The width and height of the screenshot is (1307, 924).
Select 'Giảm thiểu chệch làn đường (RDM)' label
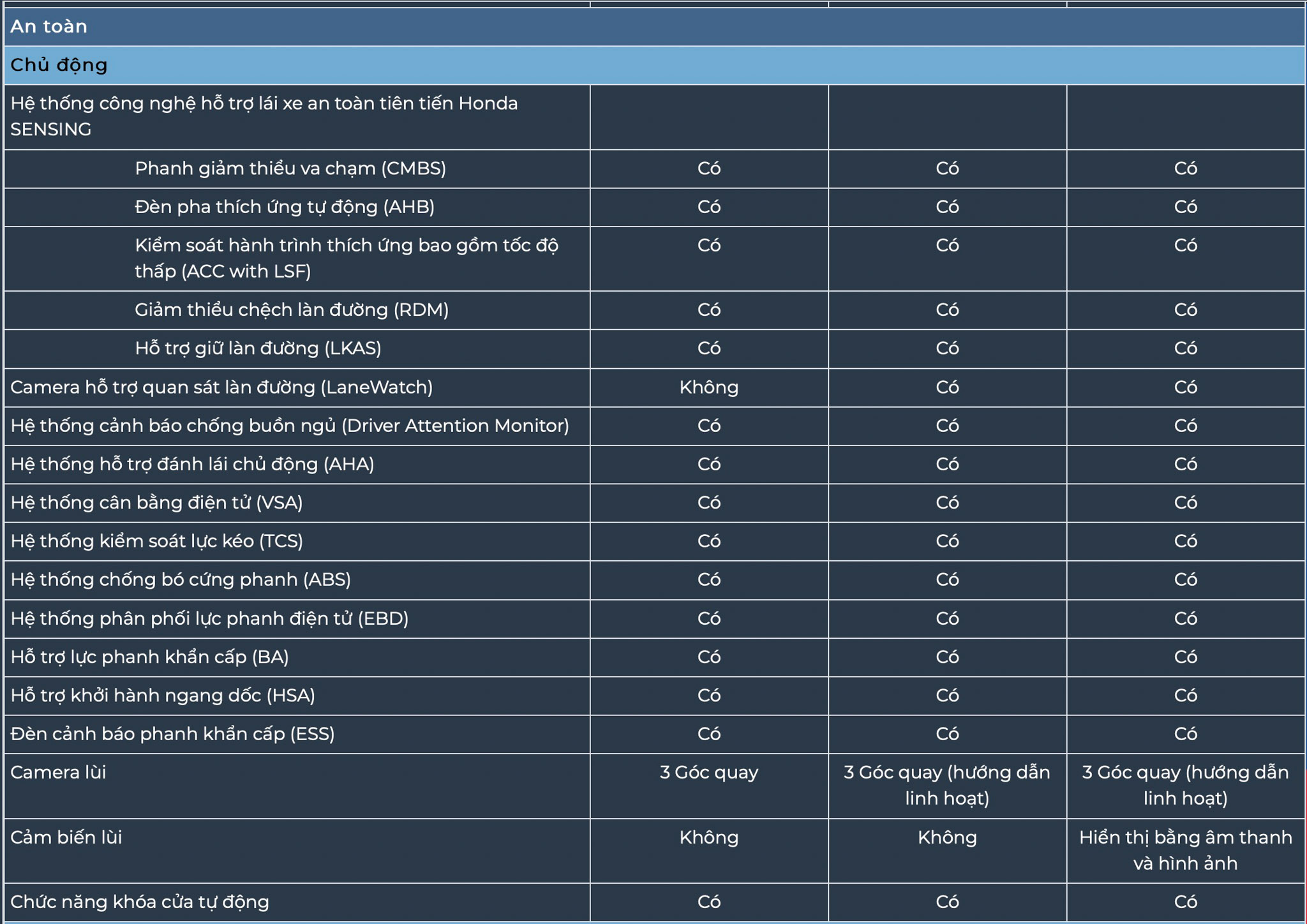pyautogui.click(x=292, y=310)
